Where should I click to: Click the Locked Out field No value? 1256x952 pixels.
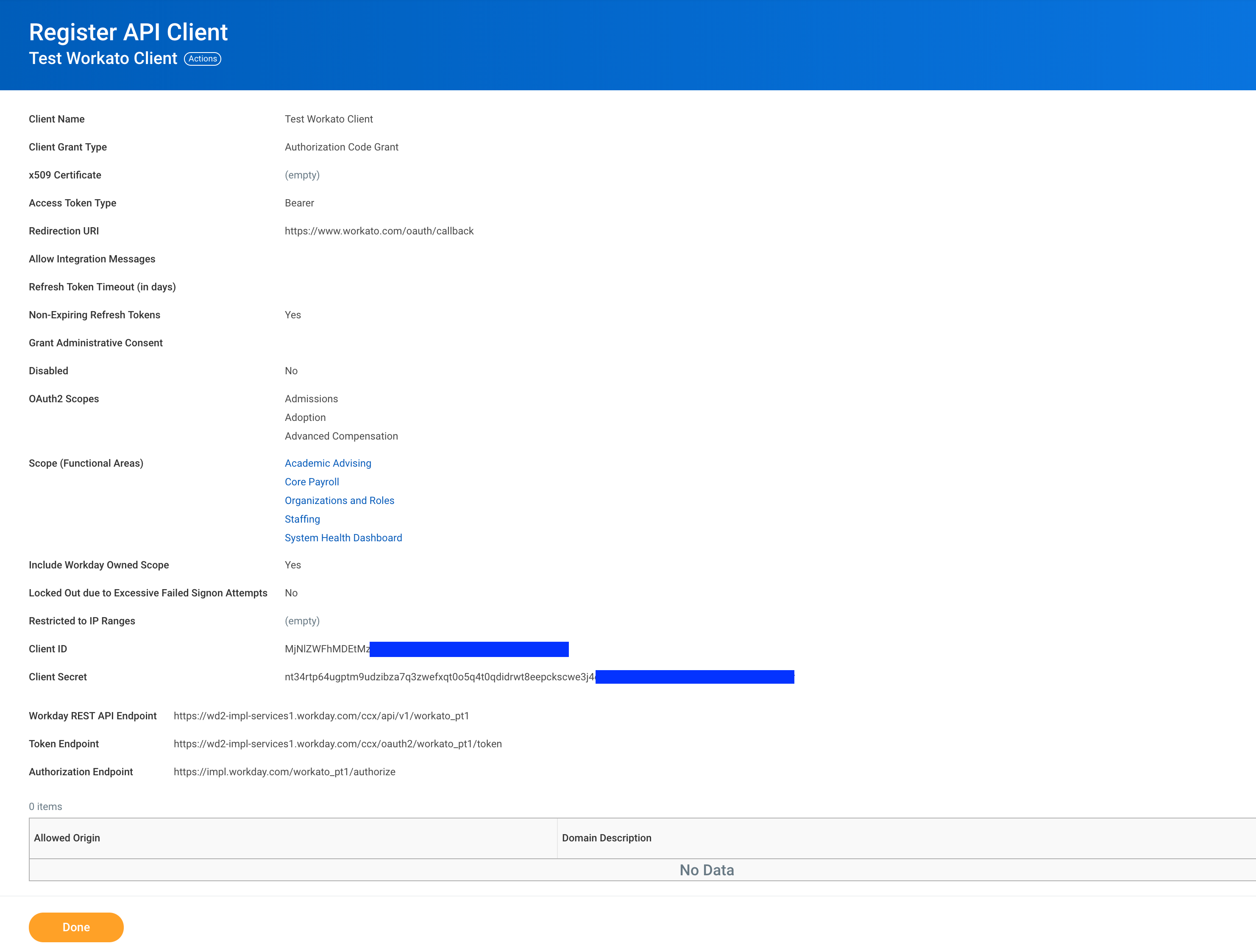[291, 593]
